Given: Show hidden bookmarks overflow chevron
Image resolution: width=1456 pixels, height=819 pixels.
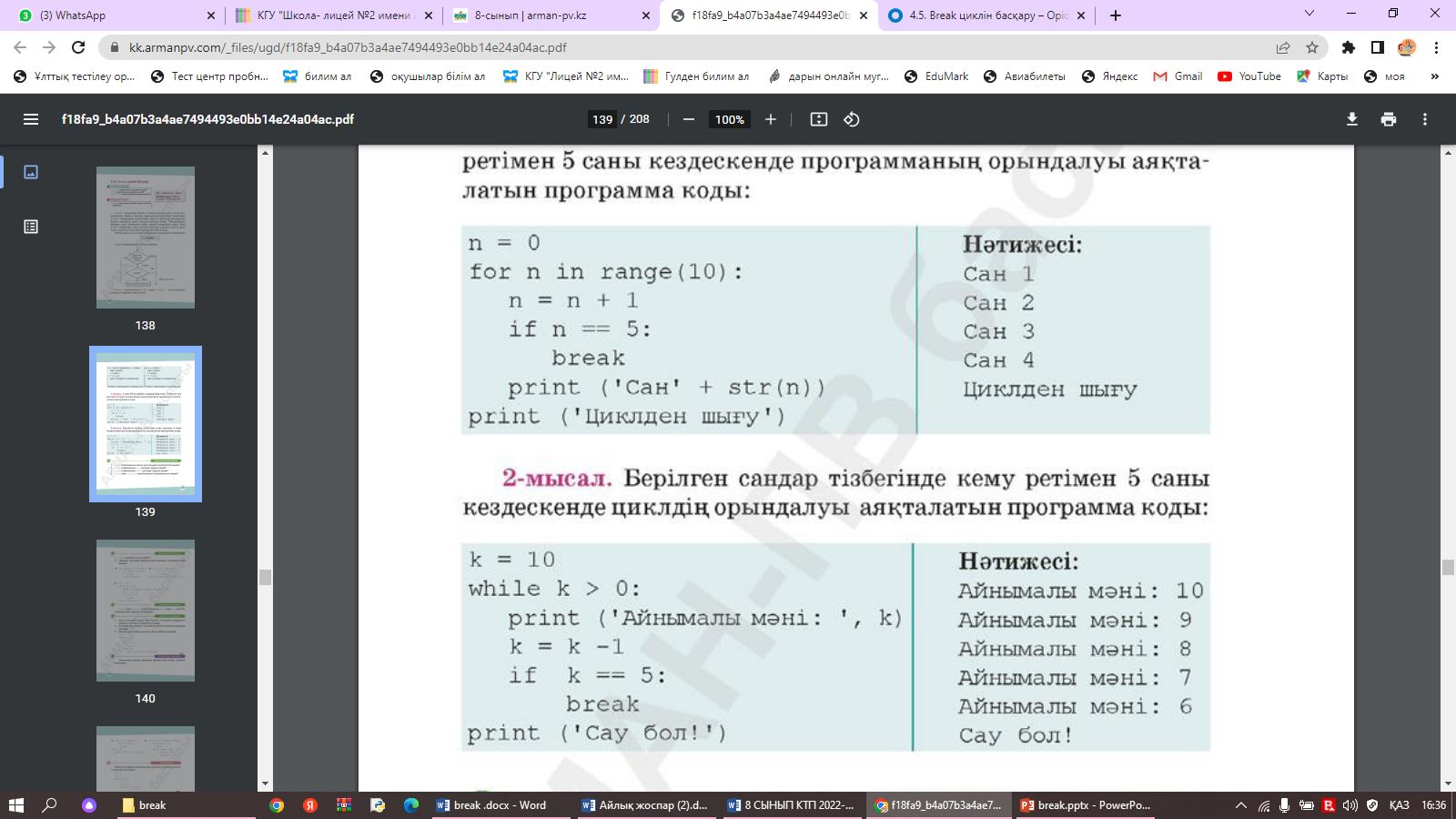Looking at the screenshot, I should [x=1435, y=76].
